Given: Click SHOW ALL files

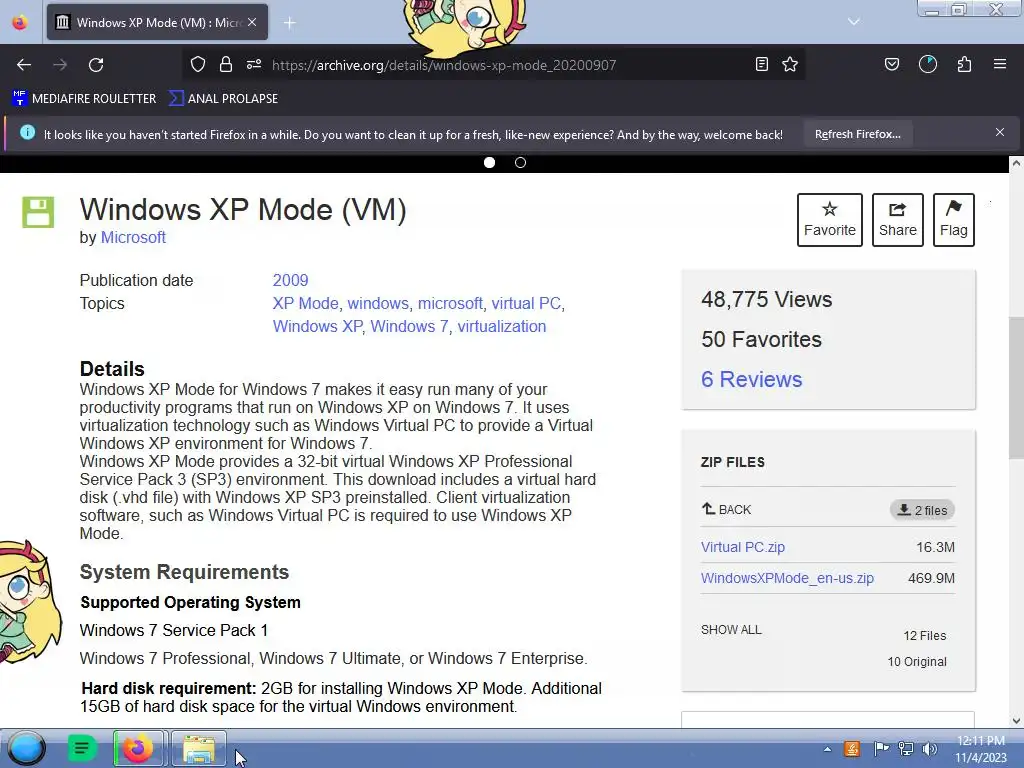Looking at the screenshot, I should [x=731, y=630].
